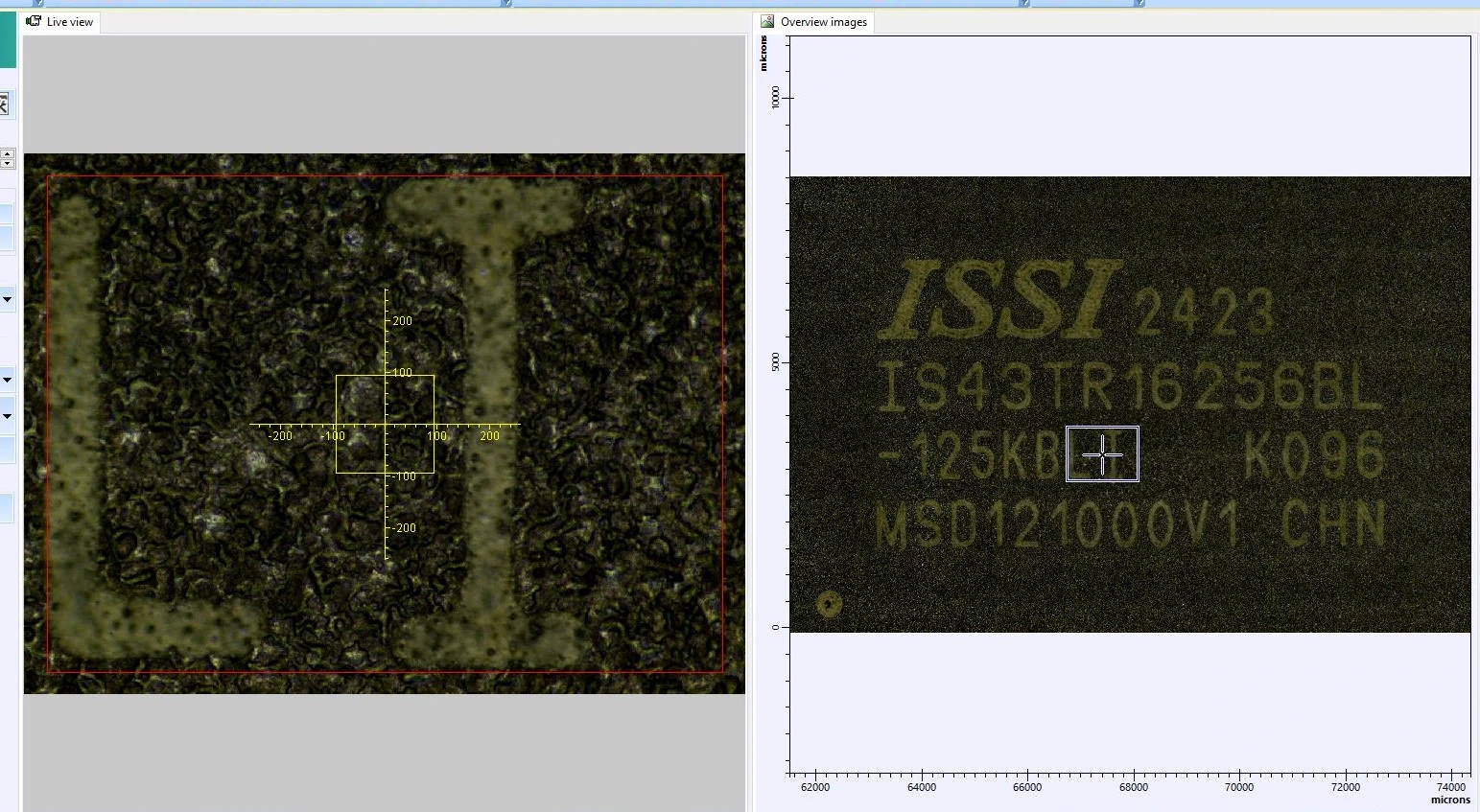Open the uppermost dropdown arrow in left panel
The image size is (1480, 812).
click(7, 300)
